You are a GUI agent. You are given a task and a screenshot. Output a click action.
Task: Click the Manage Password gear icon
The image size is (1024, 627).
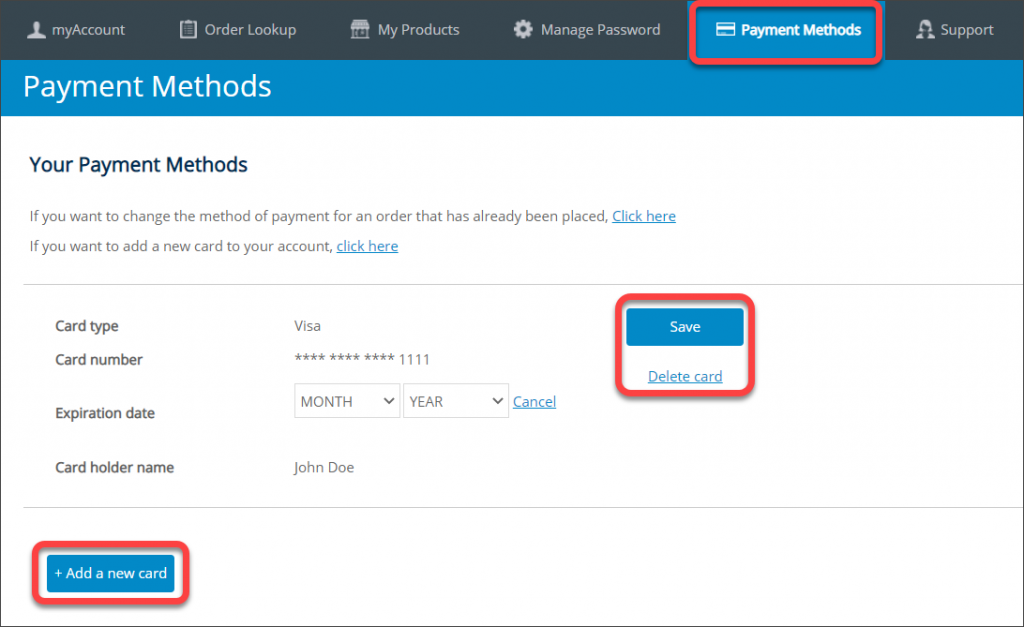click(522, 29)
